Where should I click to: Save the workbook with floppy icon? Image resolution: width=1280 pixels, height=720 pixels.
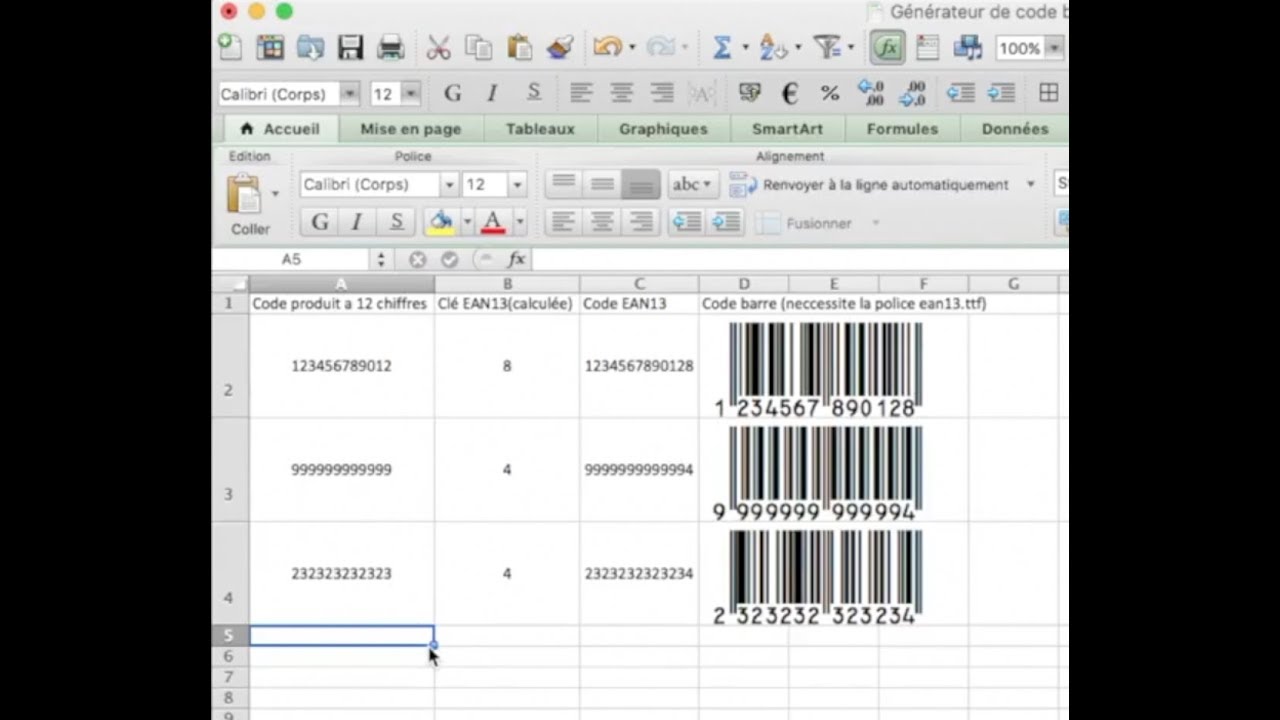coord(350,47)
